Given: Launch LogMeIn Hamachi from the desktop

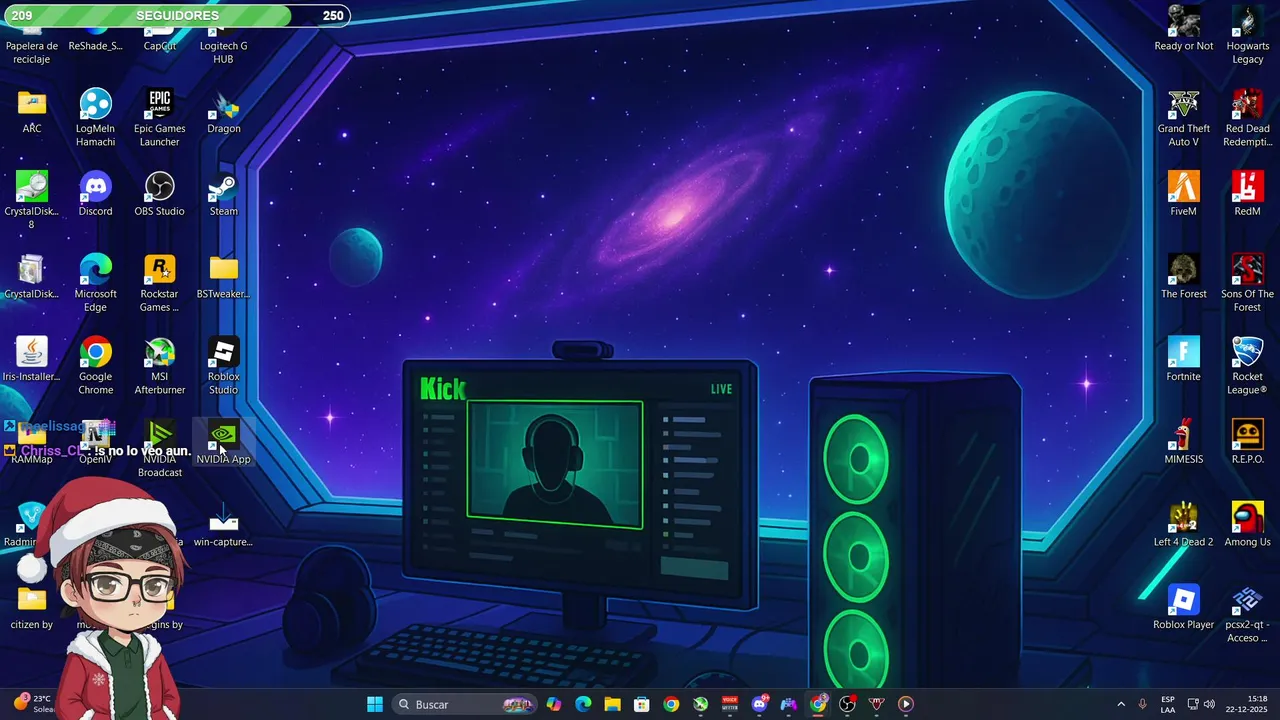Looking at the screenshot, I should 95,118.
